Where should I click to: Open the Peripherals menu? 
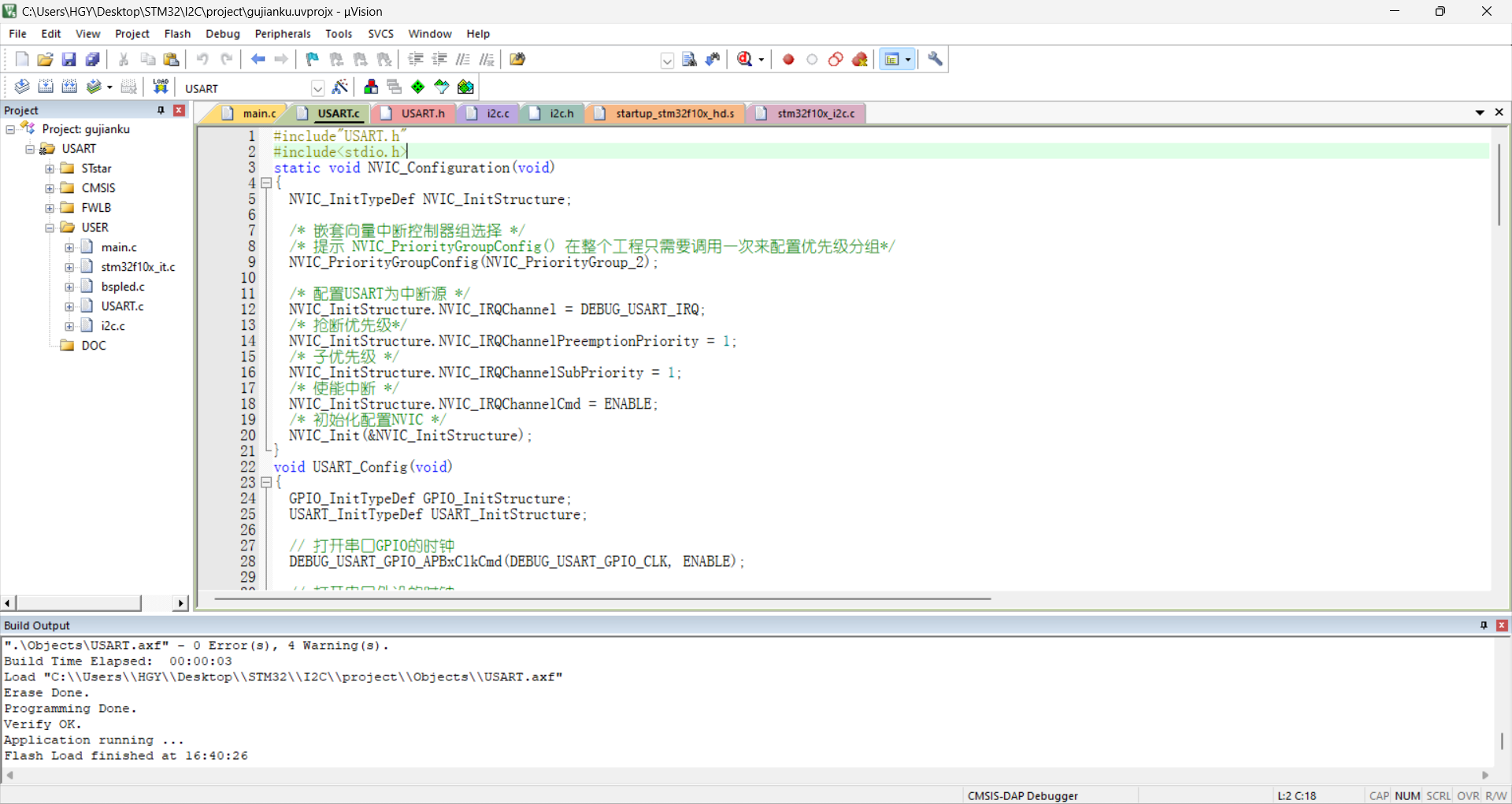point(283,34)
